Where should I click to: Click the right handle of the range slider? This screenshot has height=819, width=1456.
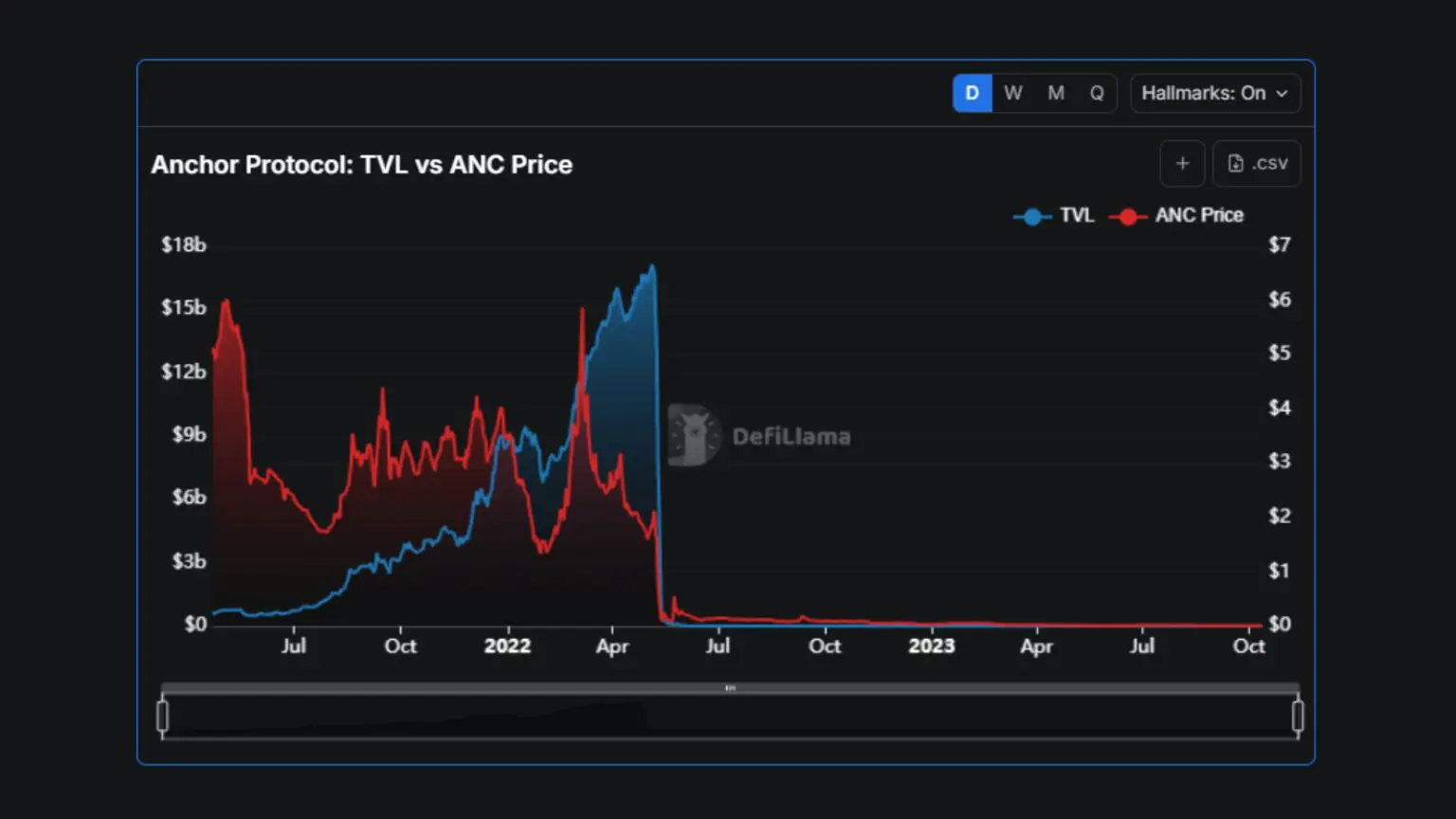tap(1298, 716)
